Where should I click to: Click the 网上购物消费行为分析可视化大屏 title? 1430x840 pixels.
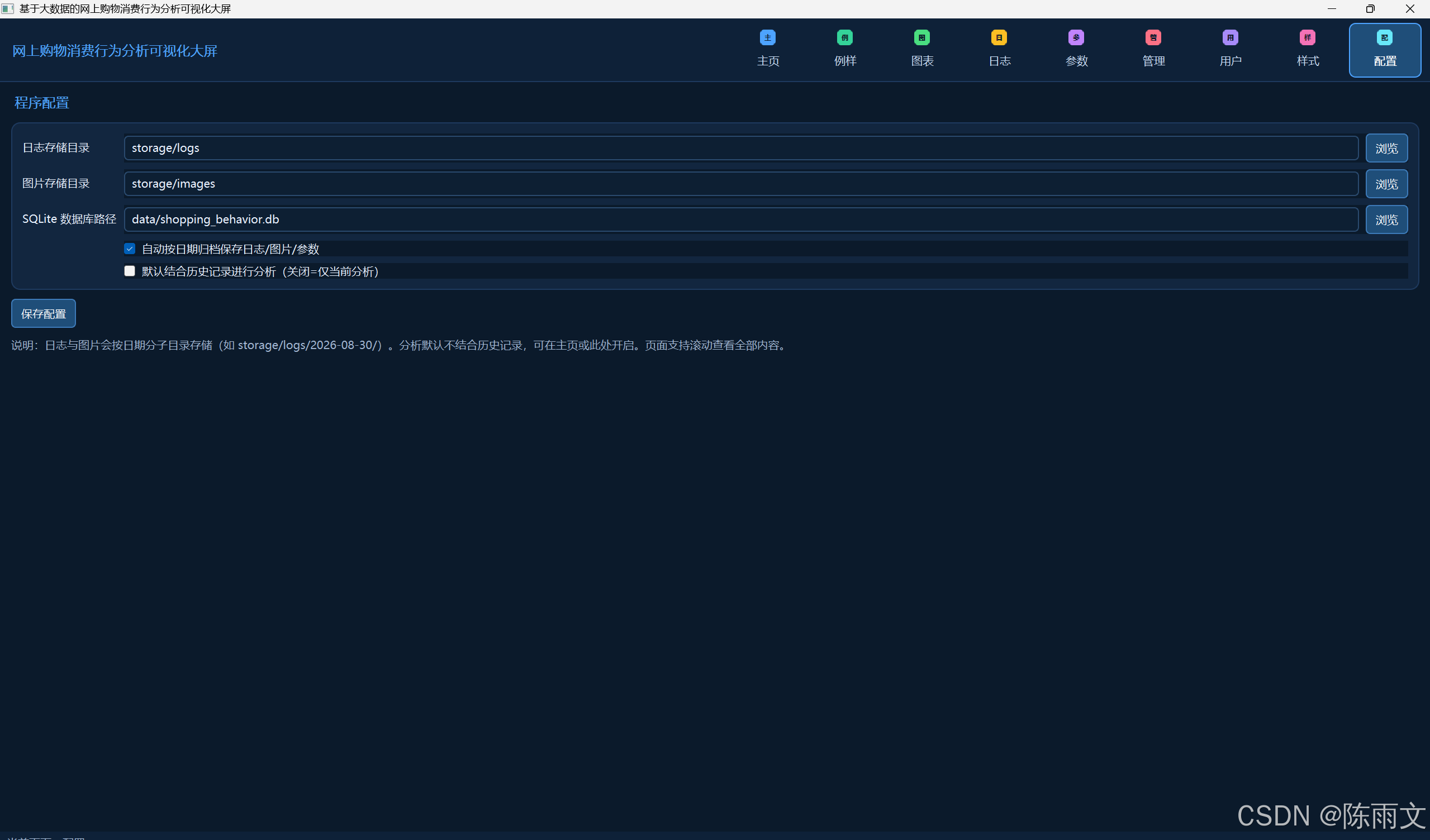pyautogui.click(x=115, y=50)
